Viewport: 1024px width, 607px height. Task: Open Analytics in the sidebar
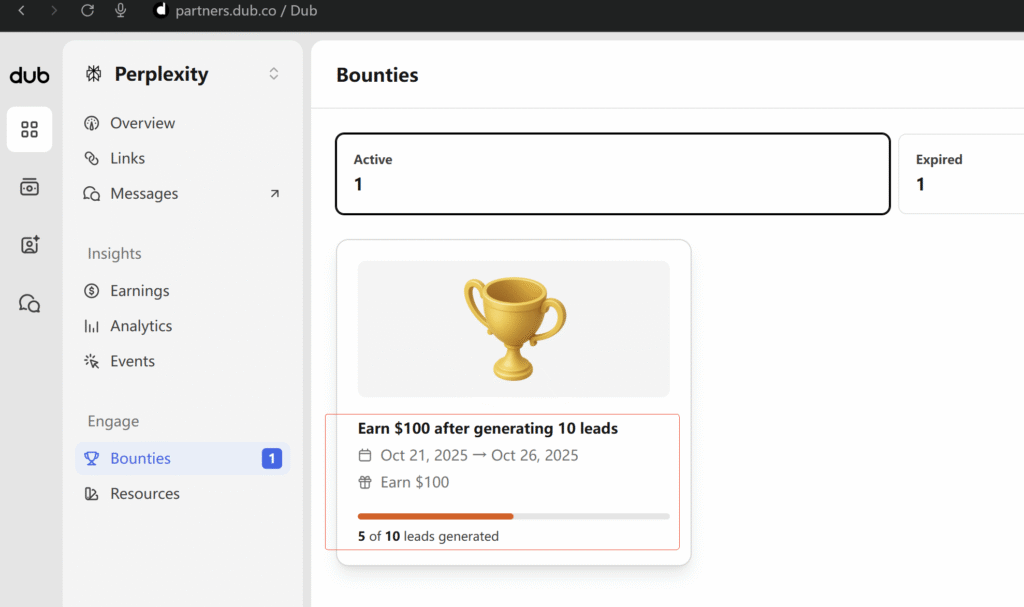coord(141,326)
